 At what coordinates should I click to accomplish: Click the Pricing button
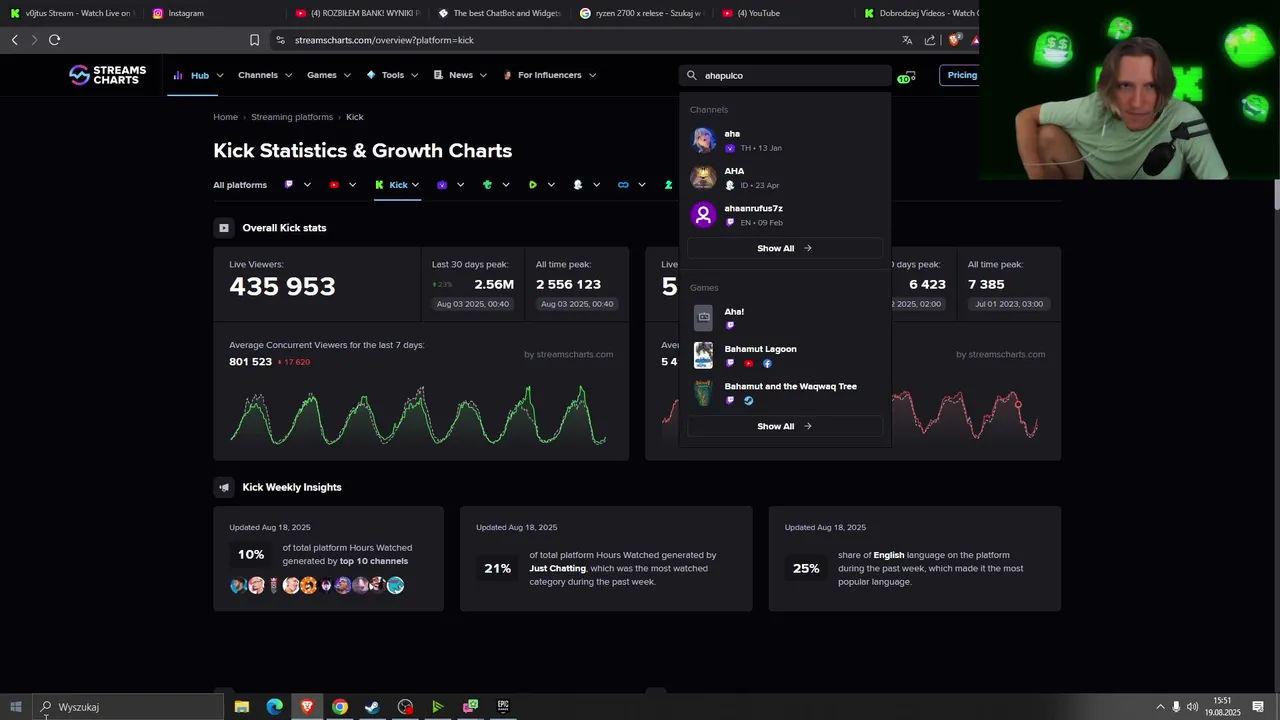[x=960, y=75]
